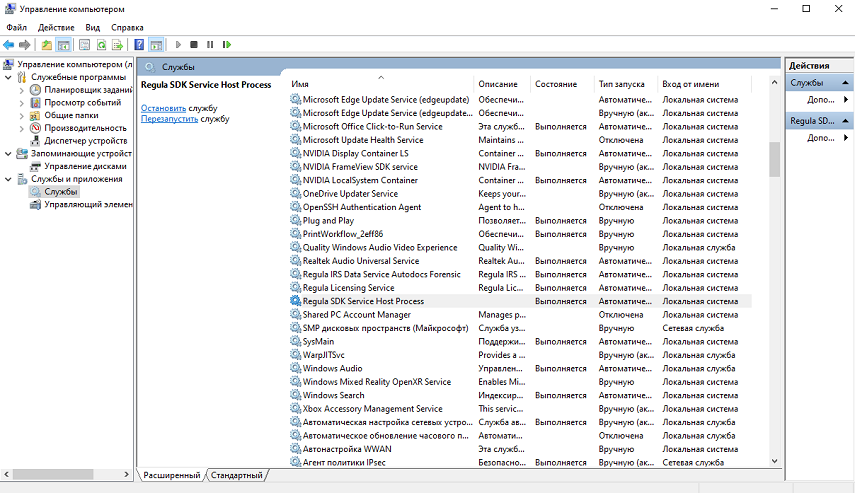
Task: Open the Вид menu
Action: pos(93,27)
